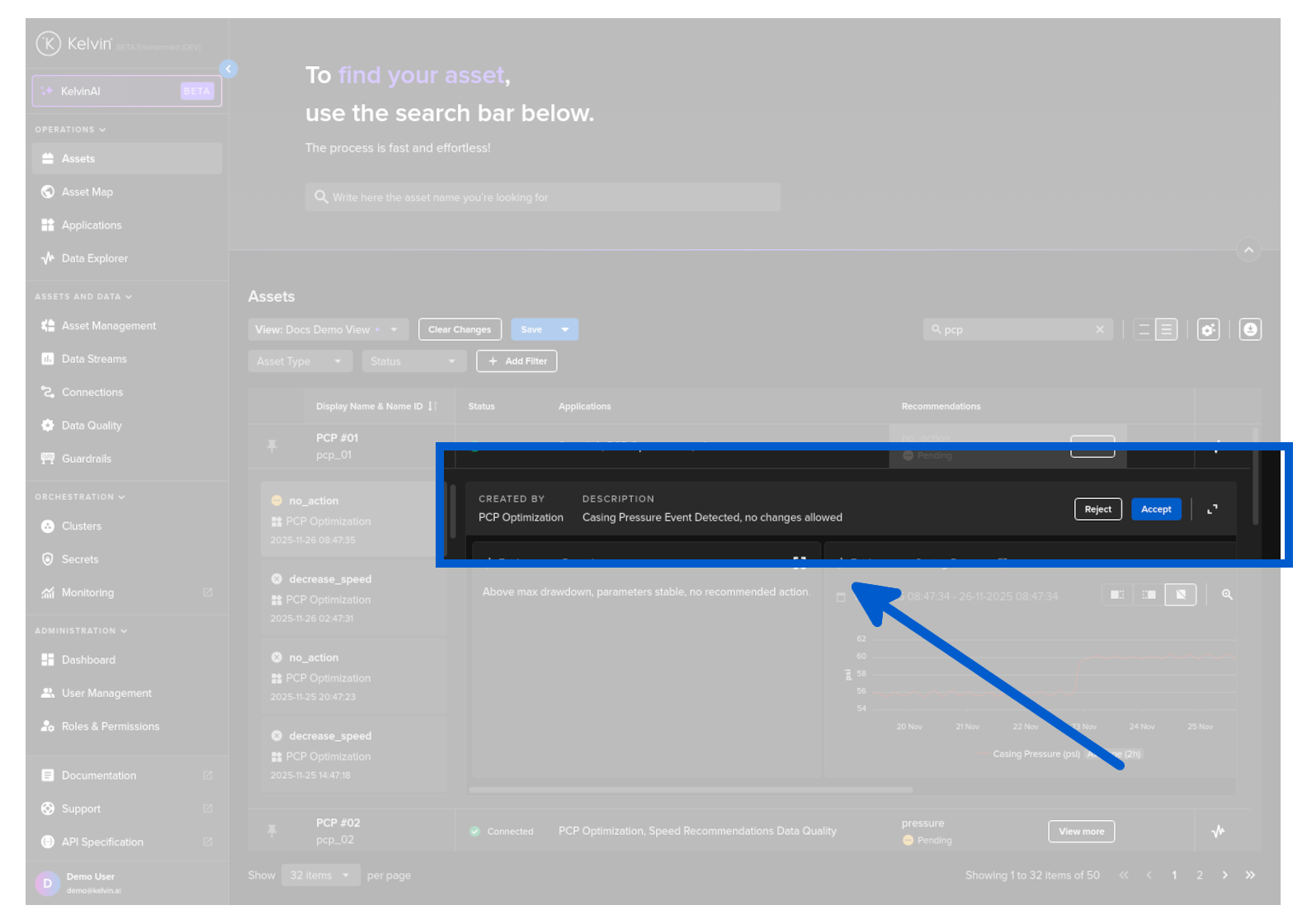Collapse the sidebar with the arrow button
Viewport: 1307px width, 924px height.
point(229,68)
